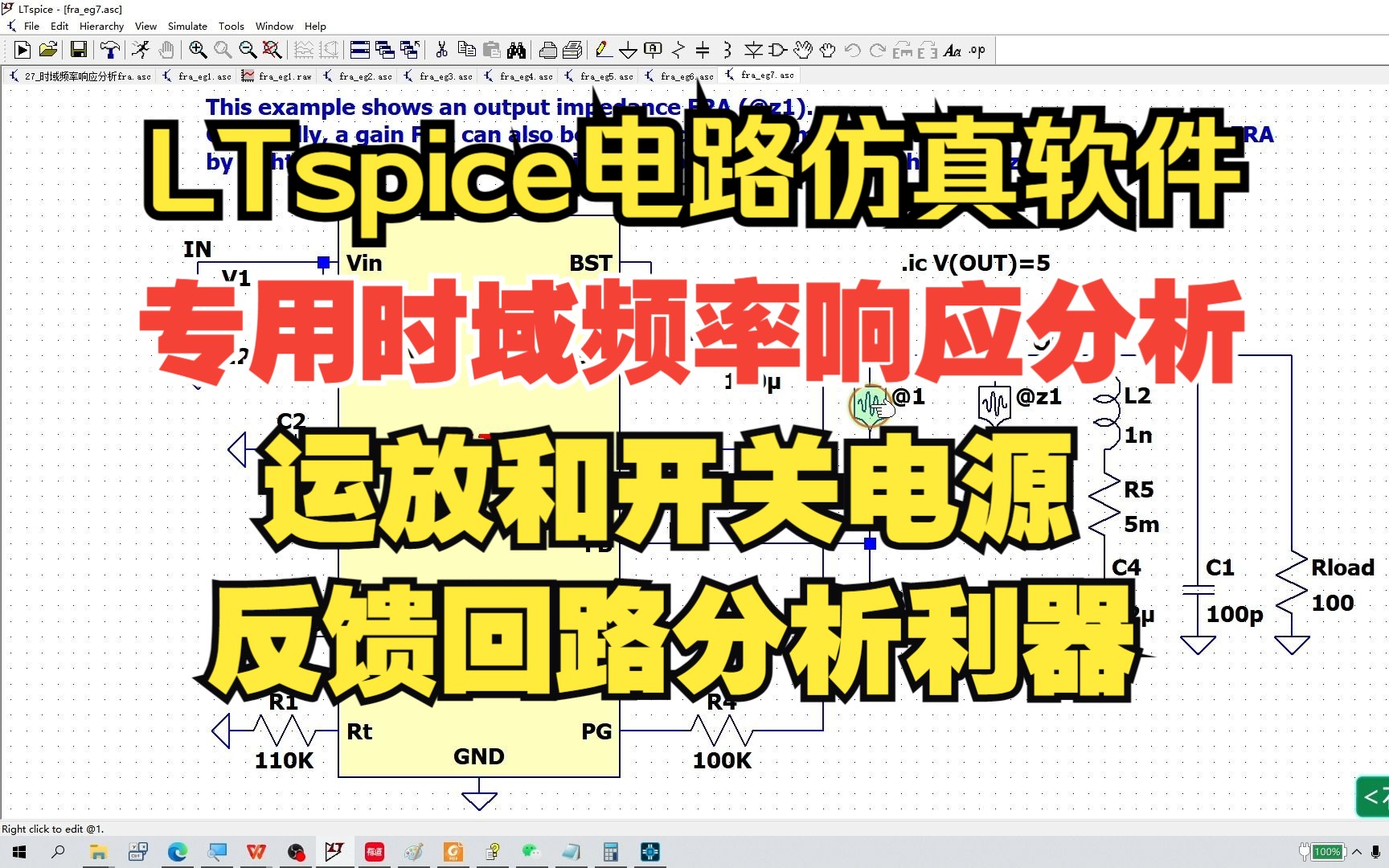Open the Windows Start menu
The width and height of the screenshot is (1389, 868).
(19, 852)
